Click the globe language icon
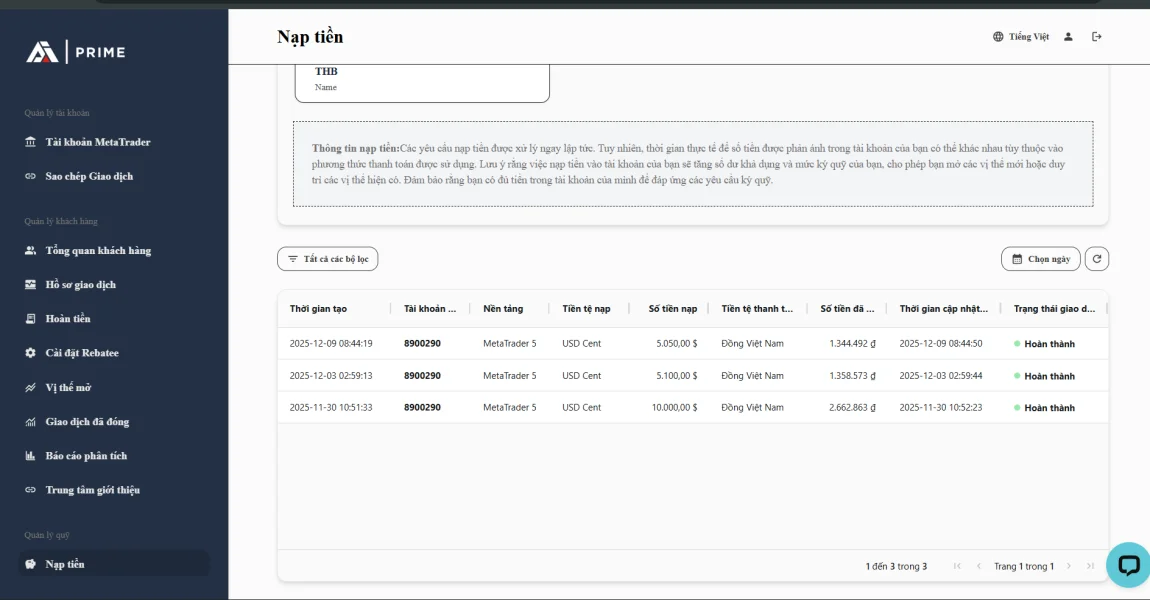Screen dimensions: 1150x600 coord(998,37)
